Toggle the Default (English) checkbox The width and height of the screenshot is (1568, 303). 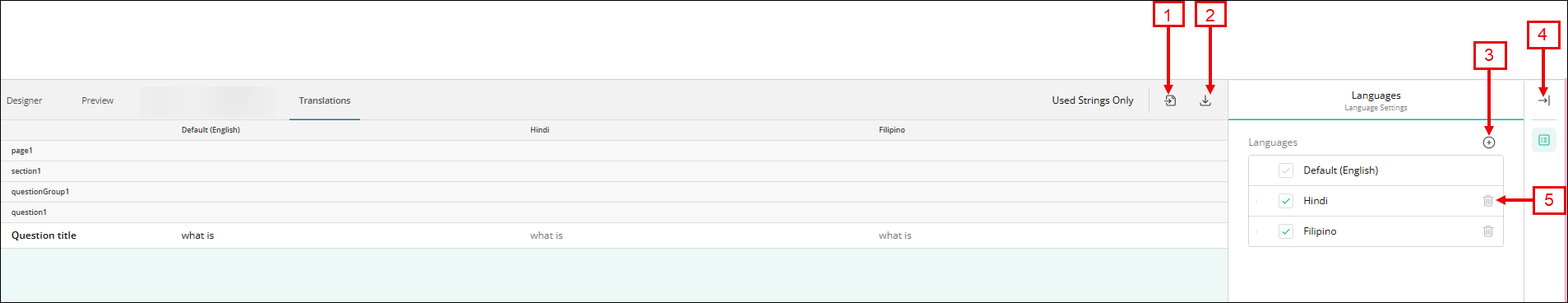[x=1286, y=170]
